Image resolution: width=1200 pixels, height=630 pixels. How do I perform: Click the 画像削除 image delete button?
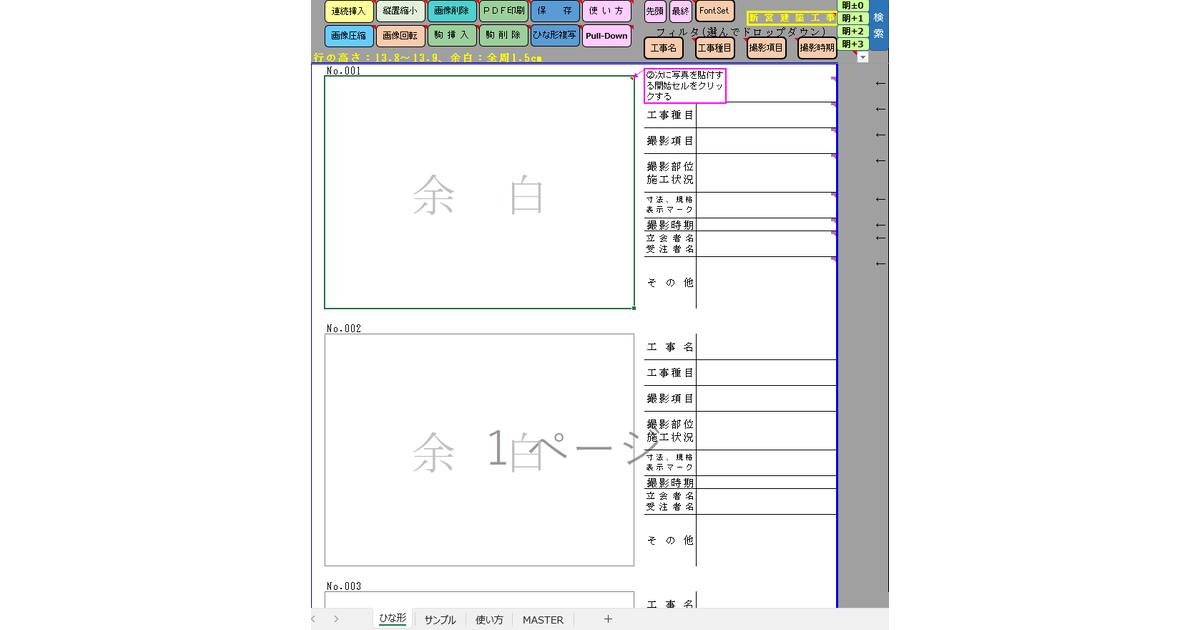(452, 11)
